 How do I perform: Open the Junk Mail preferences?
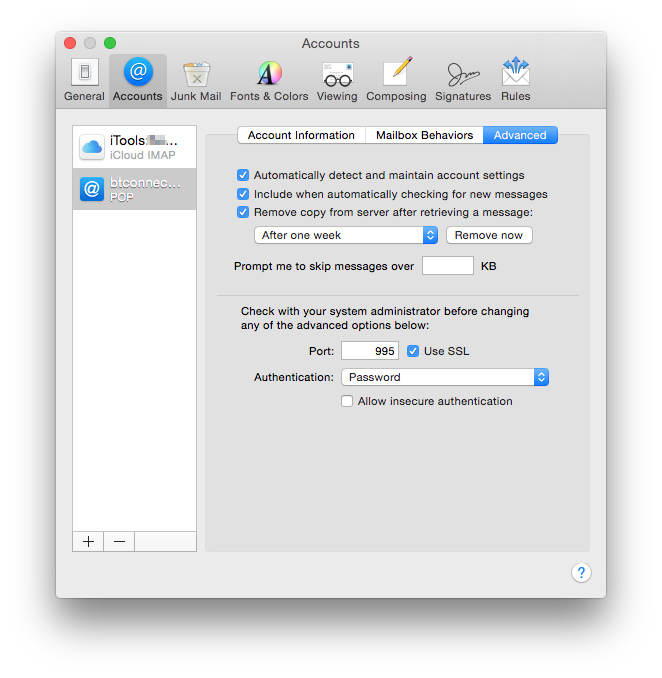click(196, 80)
